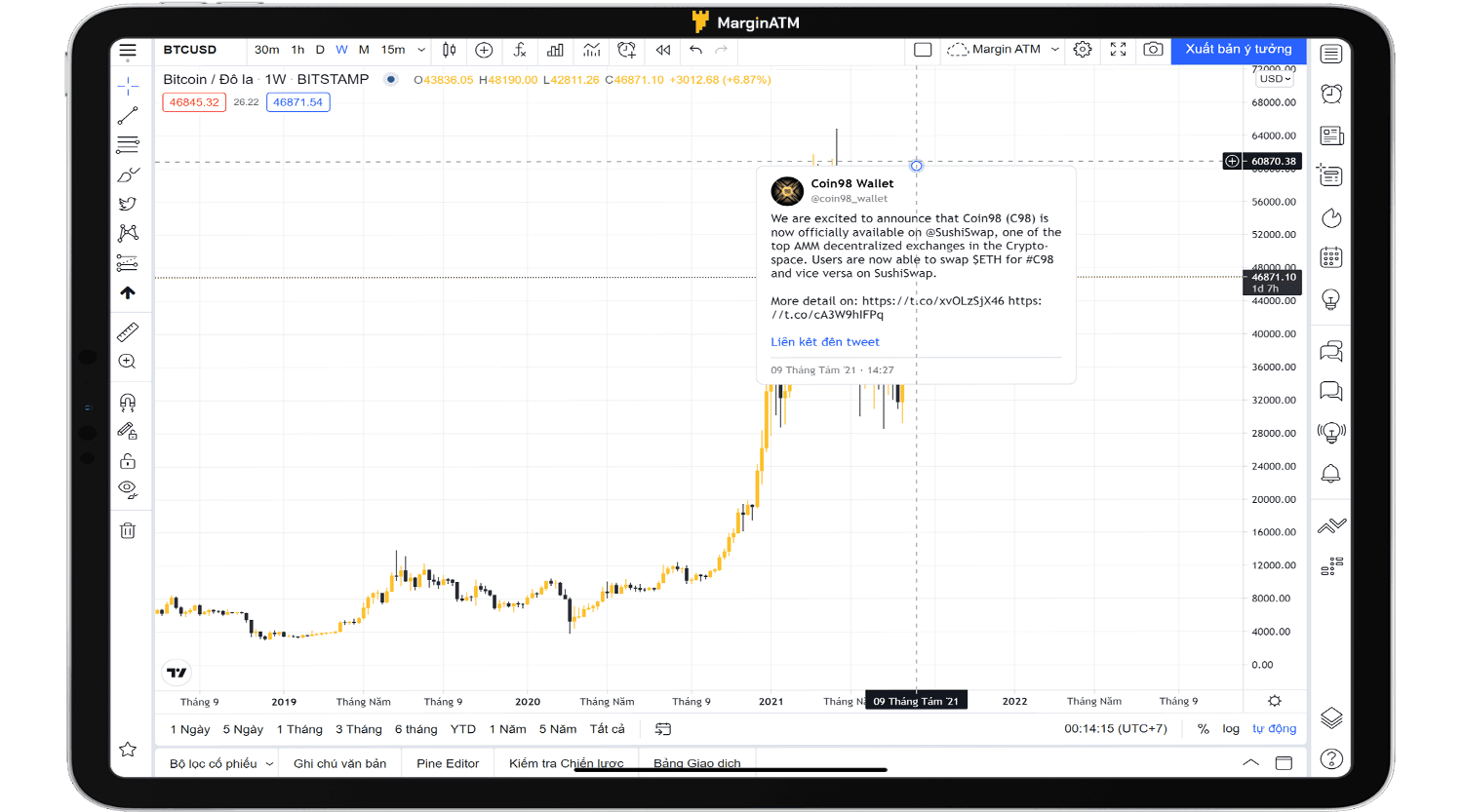The height and width of the screenshot is (812, 1463).
Task: Open the help center question mark
Action: click(1331, 758)
